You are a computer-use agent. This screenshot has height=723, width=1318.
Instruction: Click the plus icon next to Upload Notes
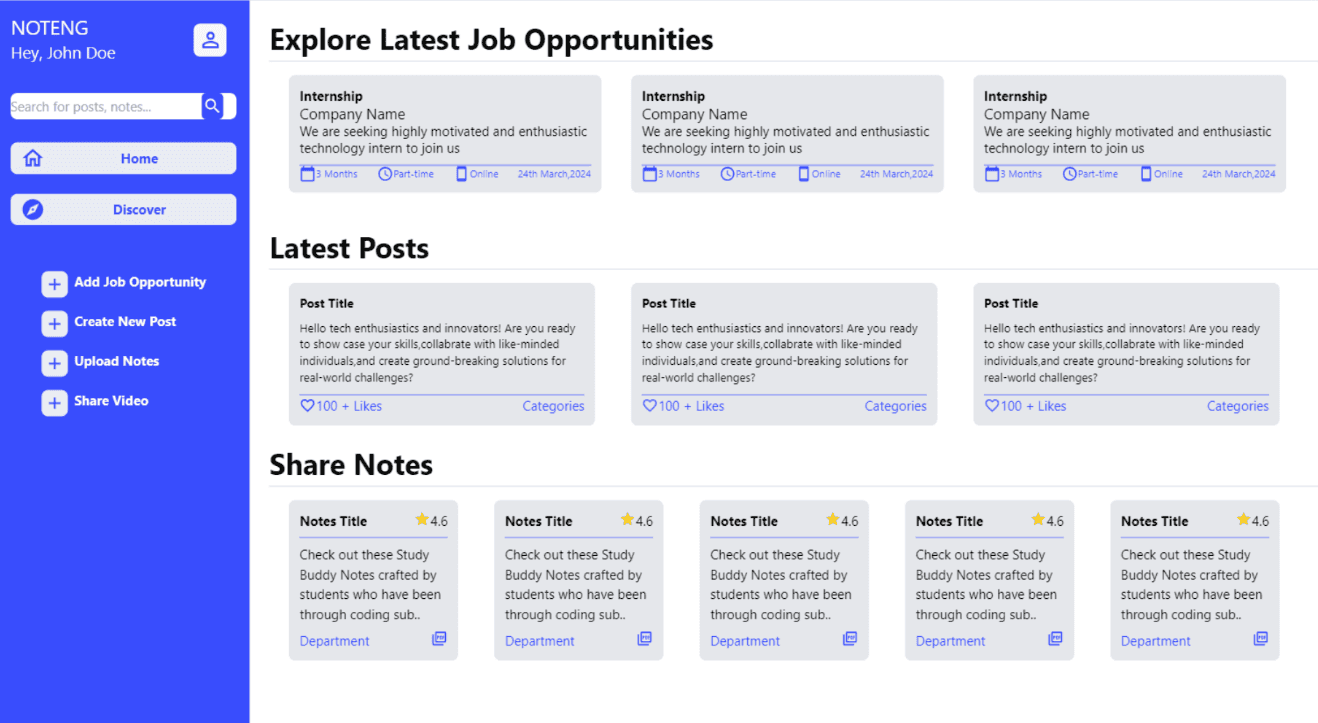[54, 363]
